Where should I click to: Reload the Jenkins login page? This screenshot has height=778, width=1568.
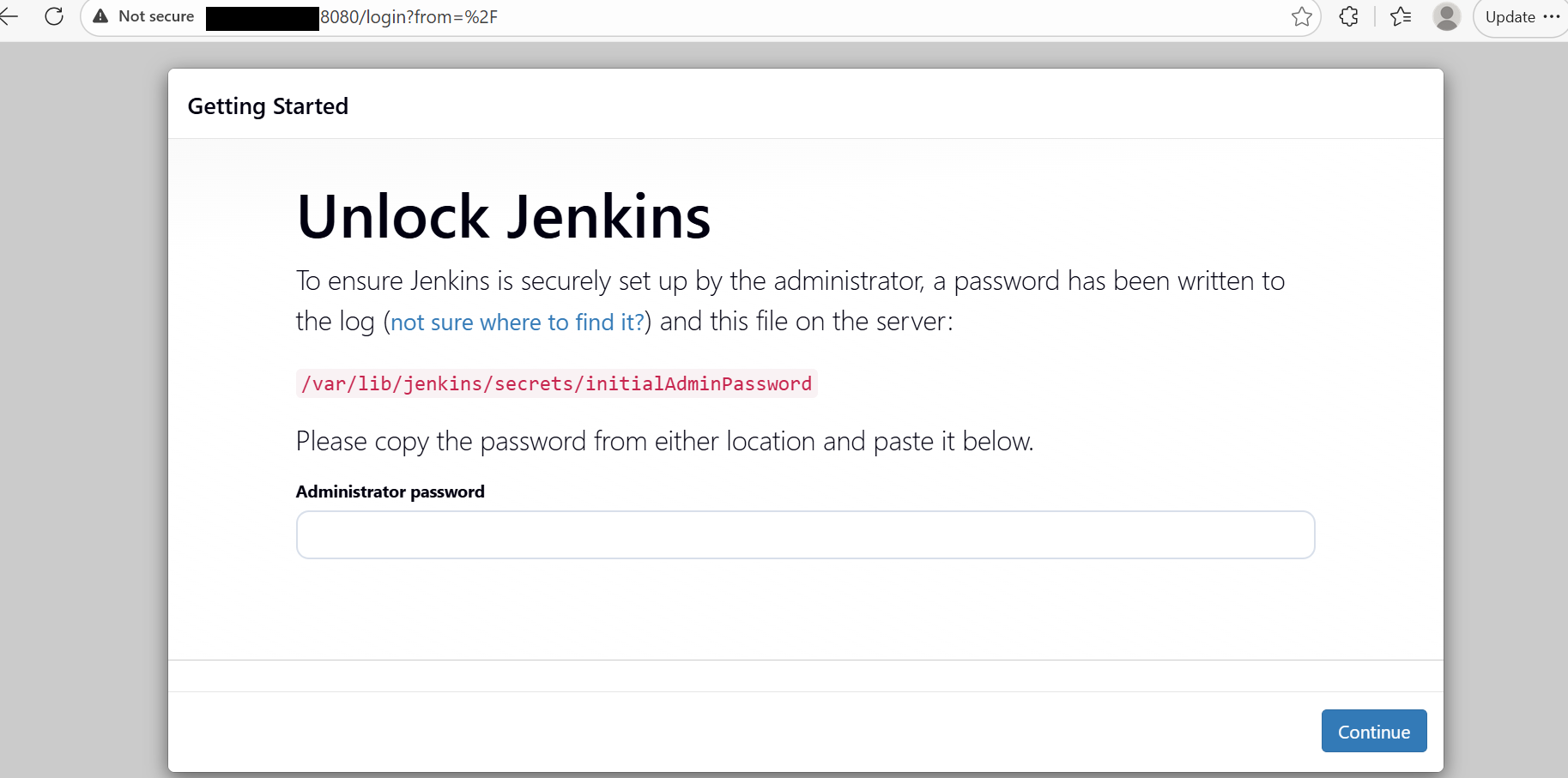(54, 16)
